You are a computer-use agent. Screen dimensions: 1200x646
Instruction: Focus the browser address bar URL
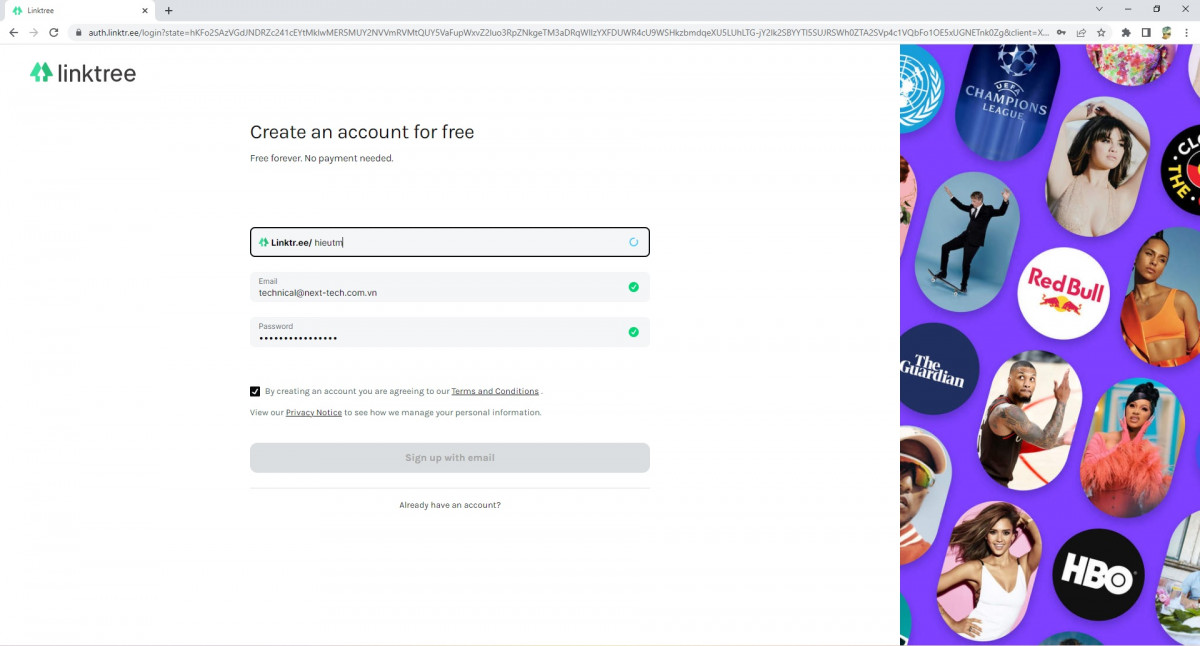coord(569,32)
